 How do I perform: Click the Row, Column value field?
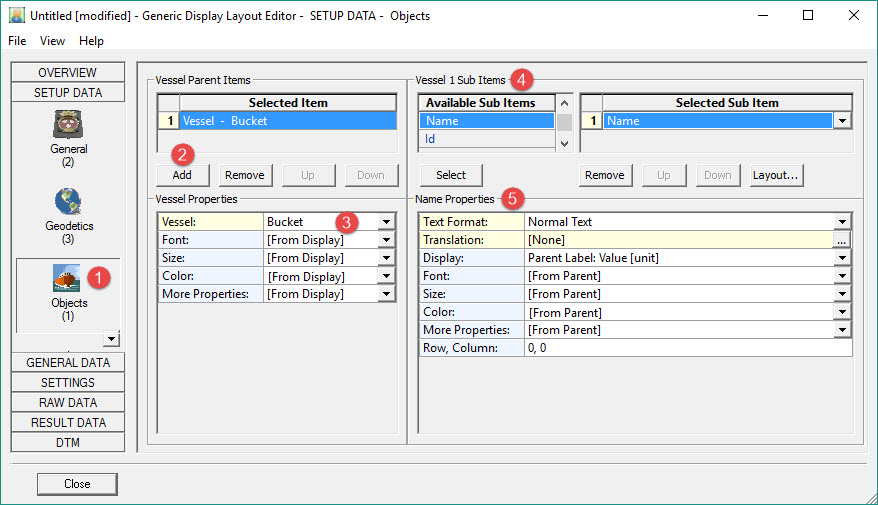[688, 348]
